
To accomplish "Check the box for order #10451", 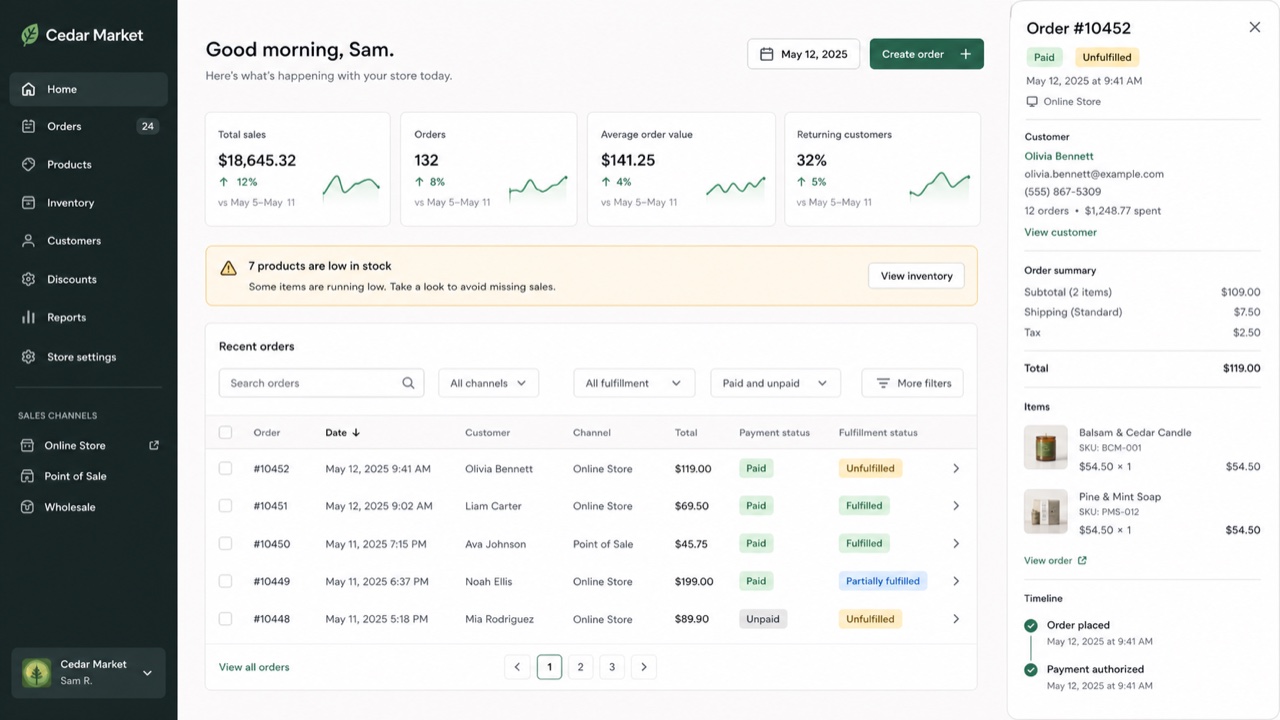I will coord(225,506).
